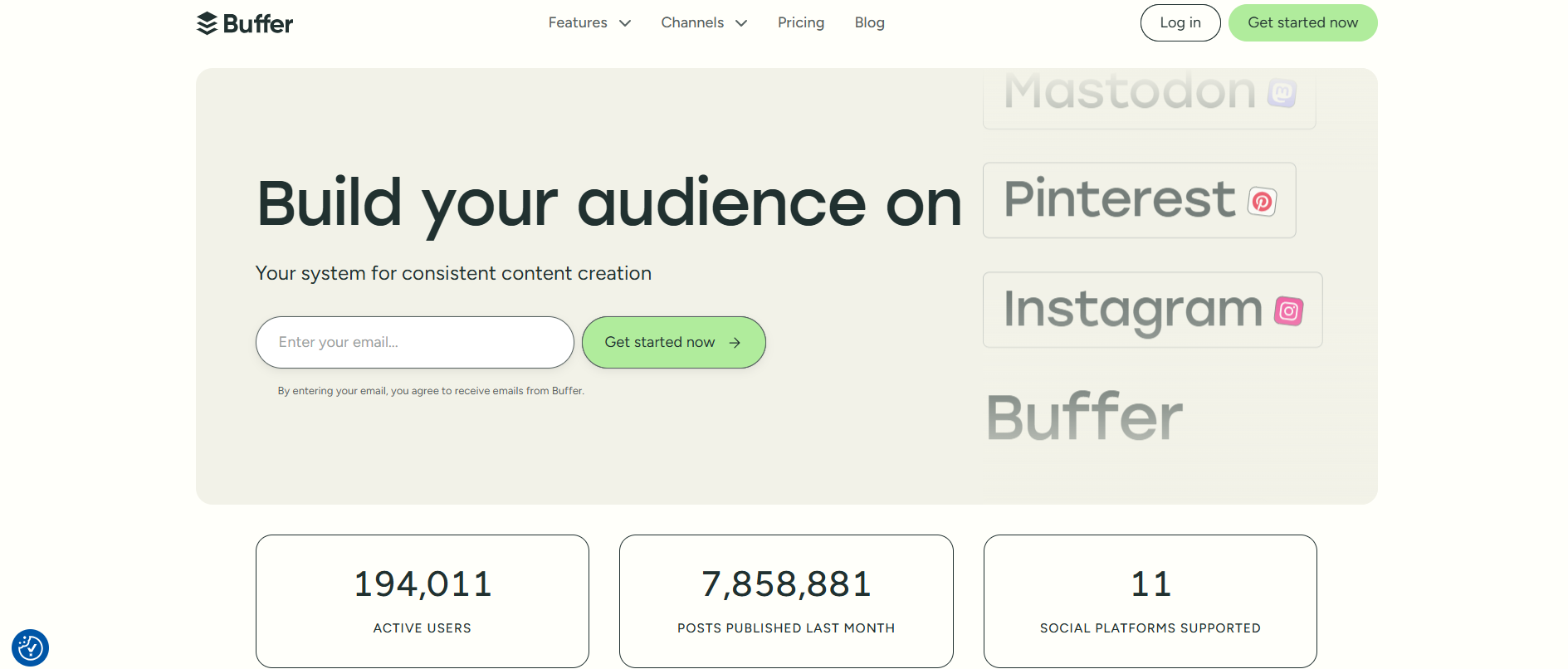
Task: Click POSTS PUBLISHED LAST MONTH label
Action: tap(786, 628)
